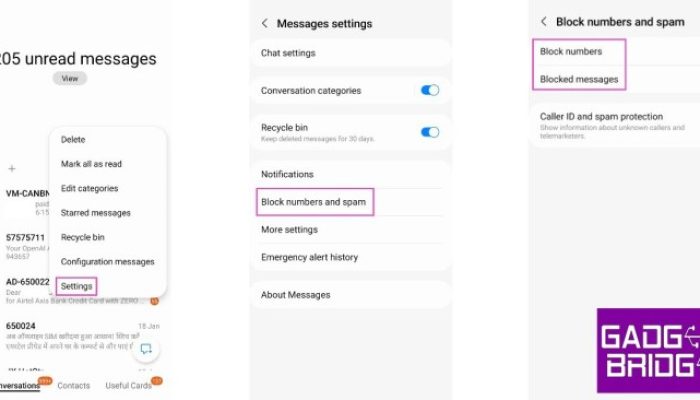The width and height of the screenshot is (700, 400).
Task: Click the Gadget Bridge logo
Action: (648, 350)
